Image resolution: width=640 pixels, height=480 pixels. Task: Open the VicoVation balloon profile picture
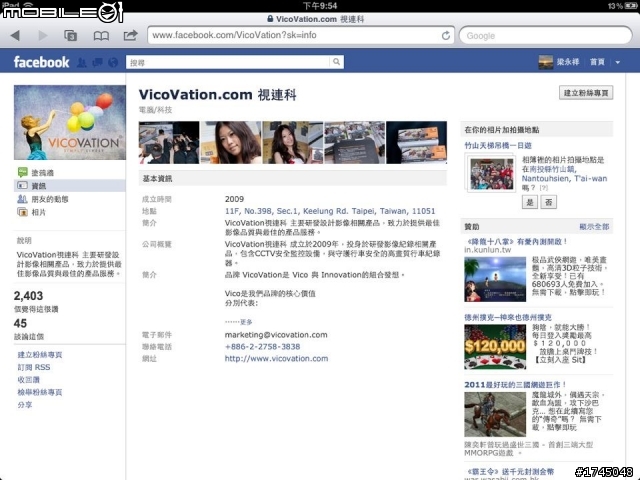(70, 122)
